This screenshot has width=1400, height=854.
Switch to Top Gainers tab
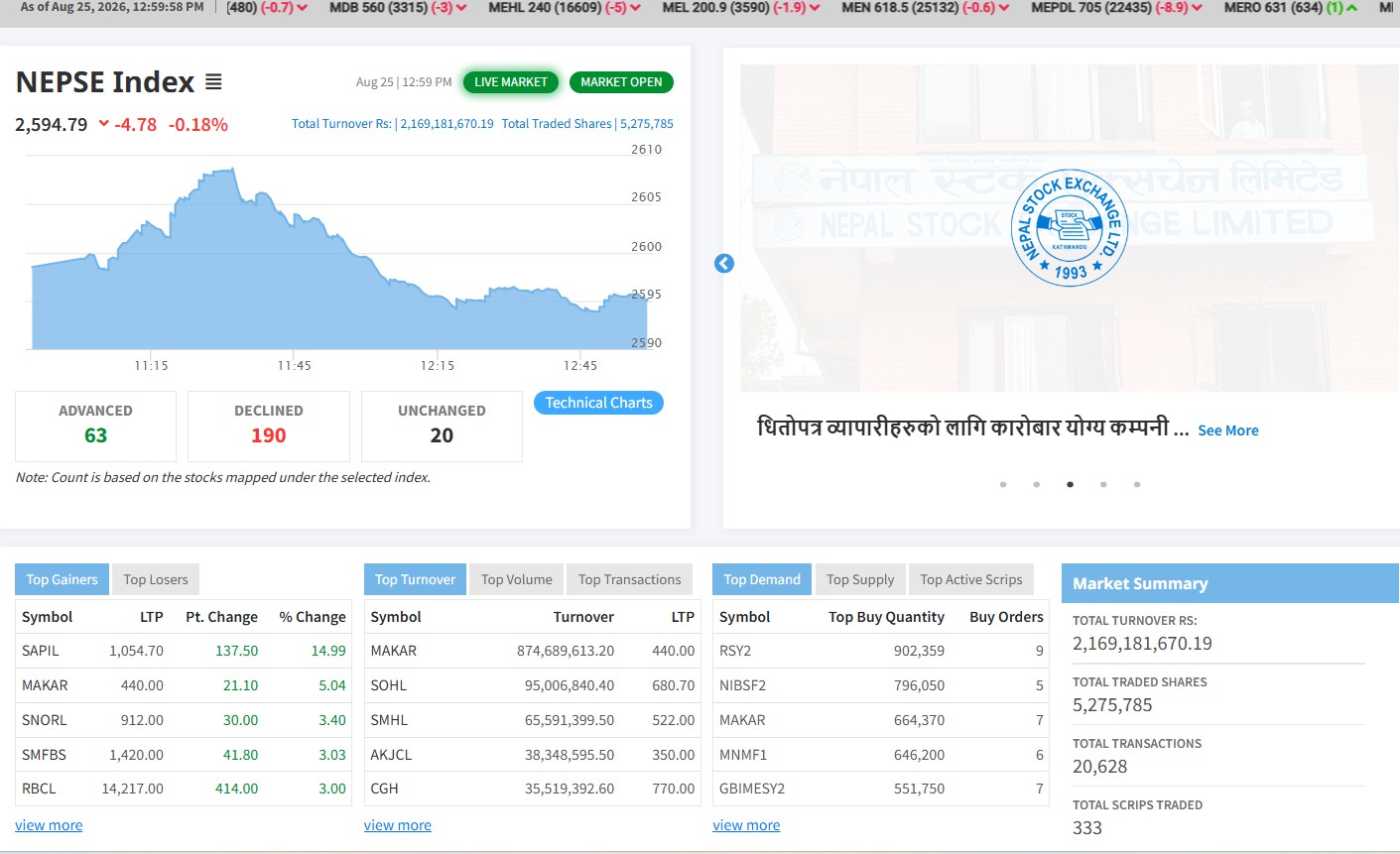[x=62, y=579]
